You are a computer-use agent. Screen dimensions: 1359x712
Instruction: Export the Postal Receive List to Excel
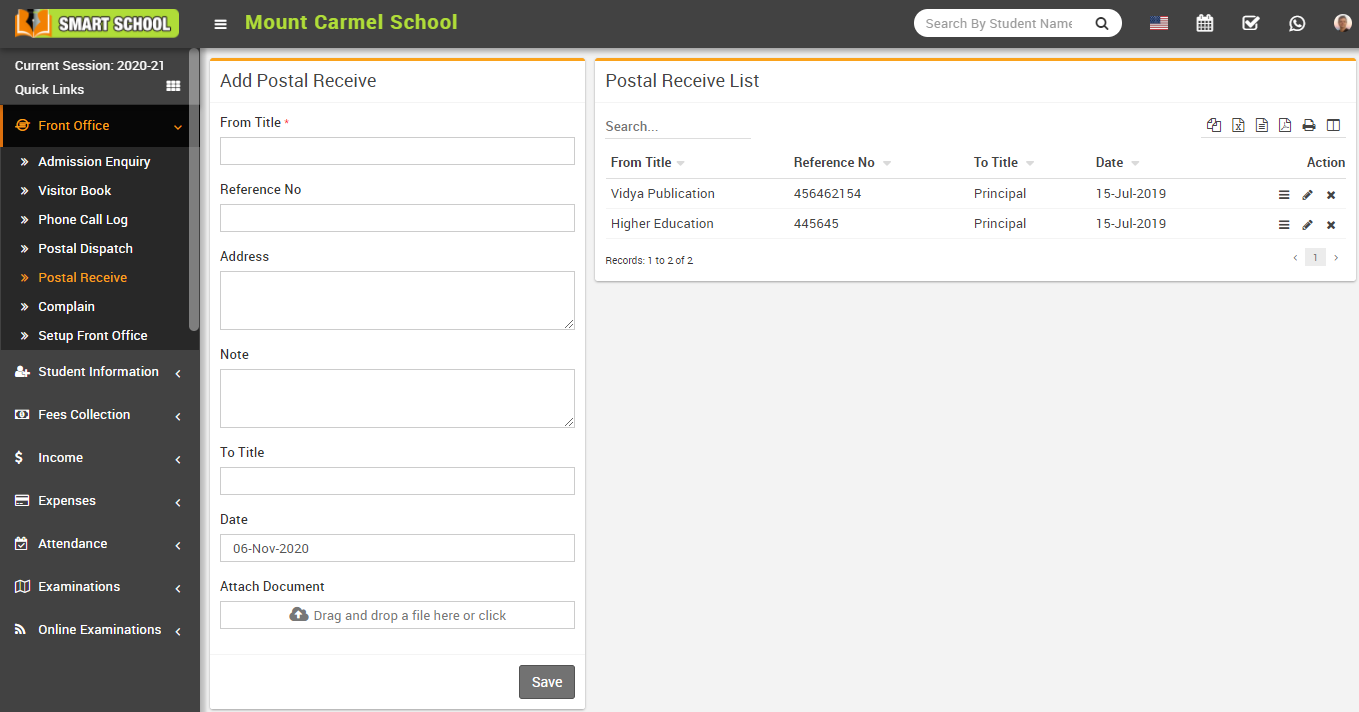click(x=1238, y=125)
